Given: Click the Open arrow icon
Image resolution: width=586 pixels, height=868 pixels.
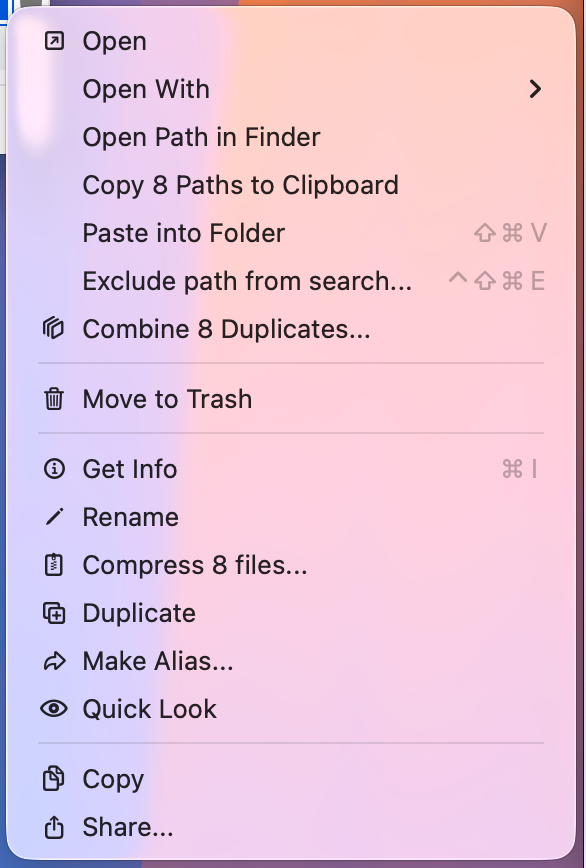Looking at the screenshot, I should [53, 41].
